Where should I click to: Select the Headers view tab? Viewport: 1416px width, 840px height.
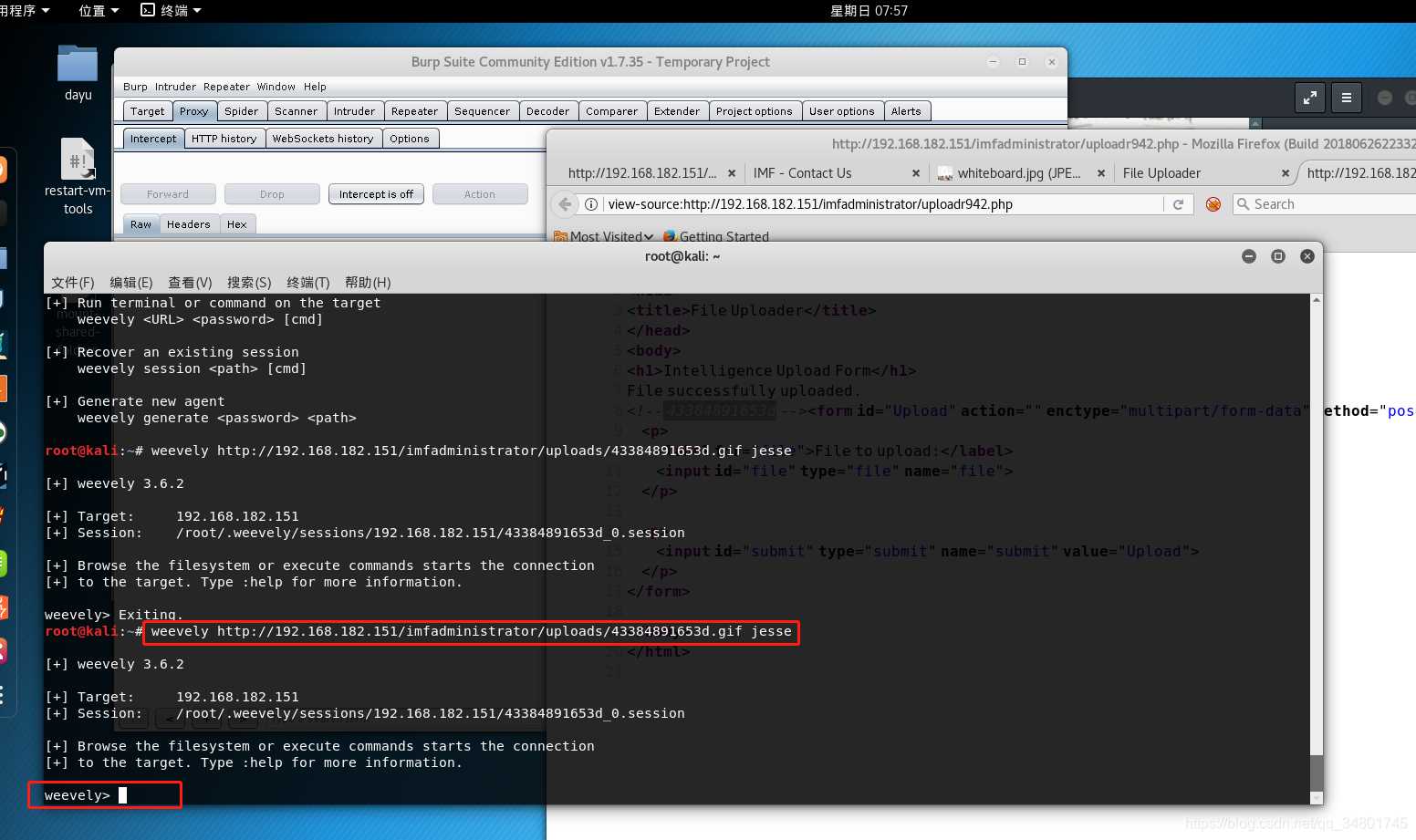click(188, 224)
